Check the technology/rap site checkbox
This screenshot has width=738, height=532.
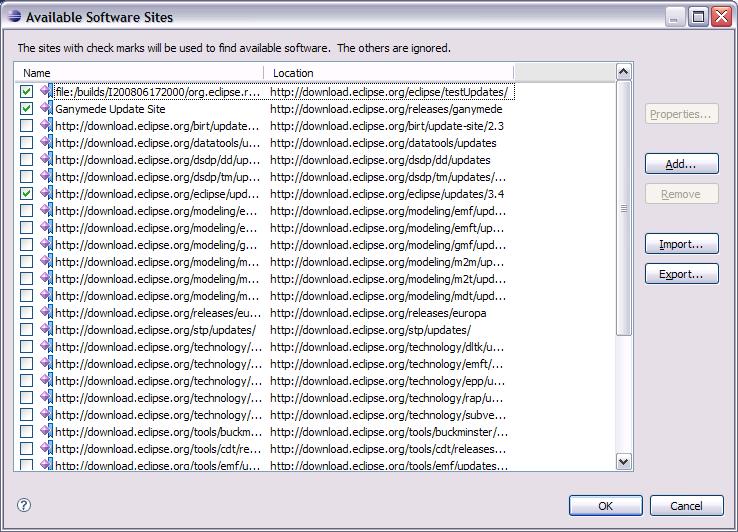point(26,397)
